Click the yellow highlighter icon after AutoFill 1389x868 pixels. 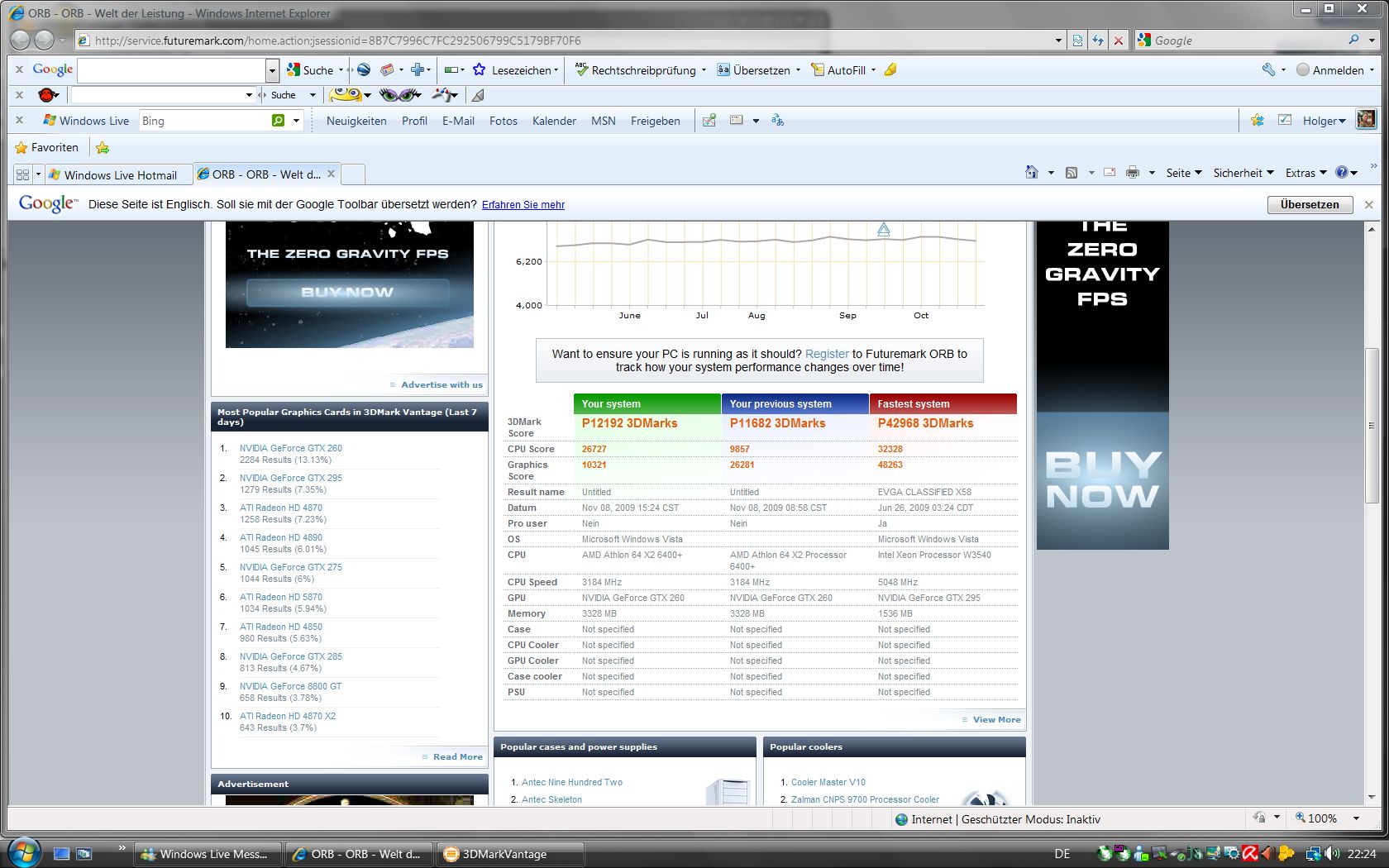890,70
